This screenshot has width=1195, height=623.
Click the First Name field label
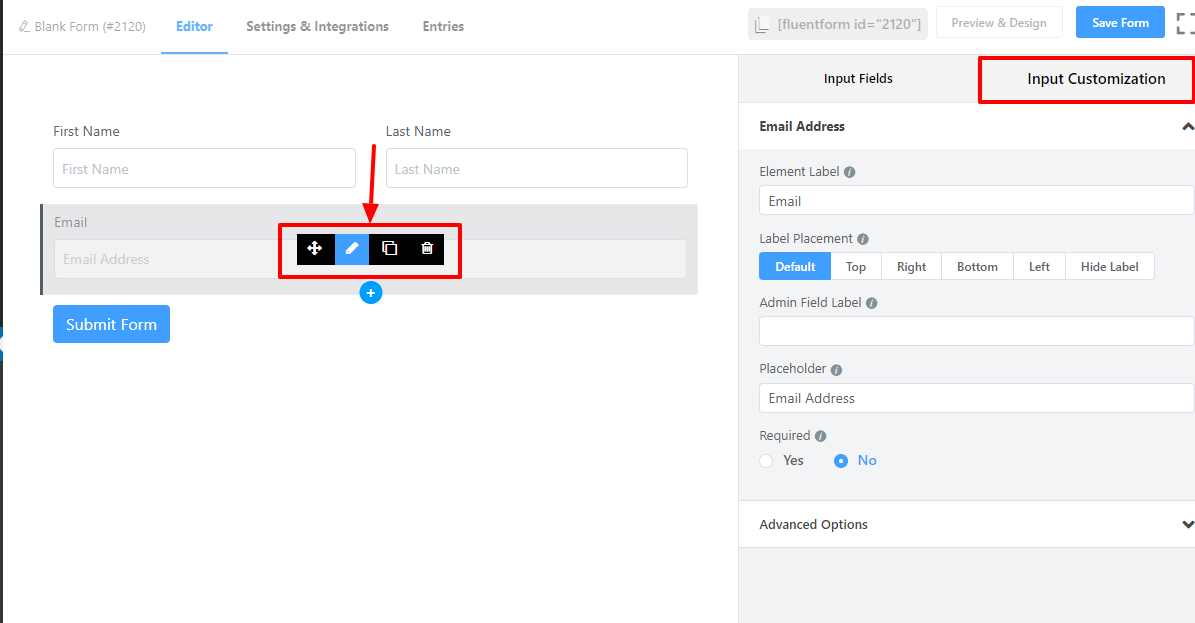tap(86, 131)
